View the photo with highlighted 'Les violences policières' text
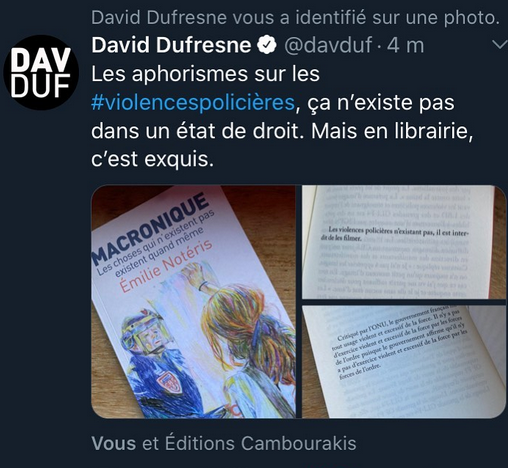Image resolution: width=508 pixels, height=468 pixels. click(x=404, y=242)
